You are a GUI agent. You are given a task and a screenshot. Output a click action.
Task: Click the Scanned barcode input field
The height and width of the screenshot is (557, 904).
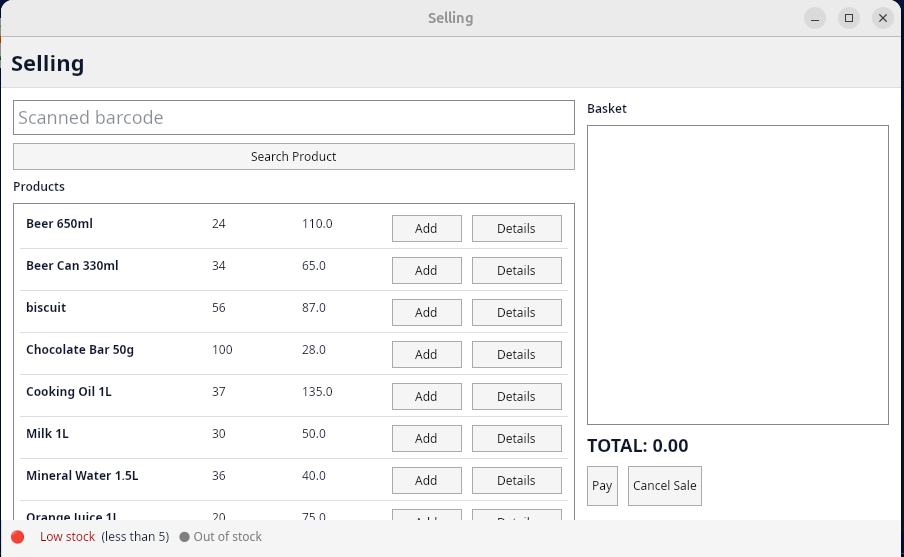tap(293, 117)
